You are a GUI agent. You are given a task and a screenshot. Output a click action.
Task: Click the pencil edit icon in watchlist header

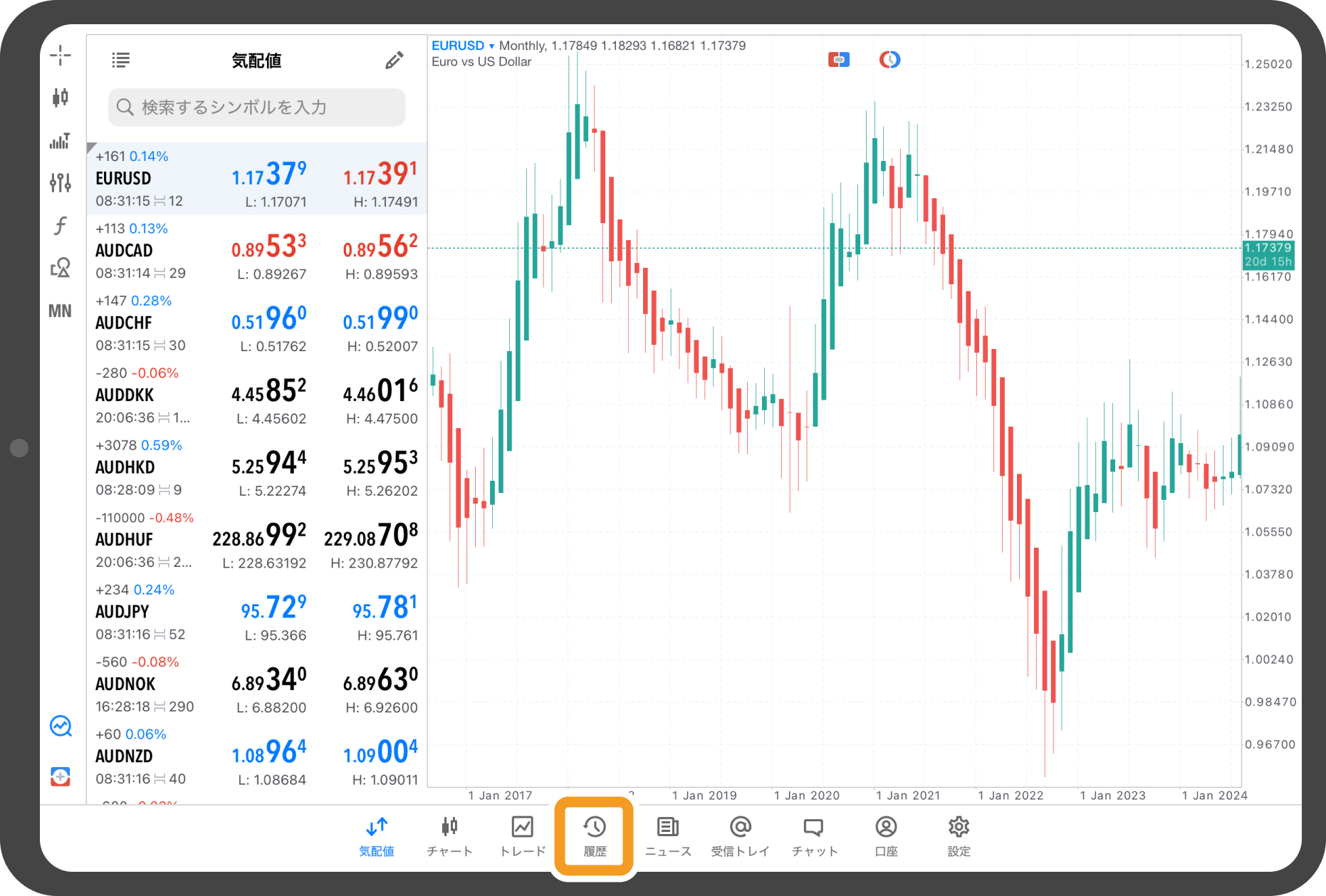394,61
